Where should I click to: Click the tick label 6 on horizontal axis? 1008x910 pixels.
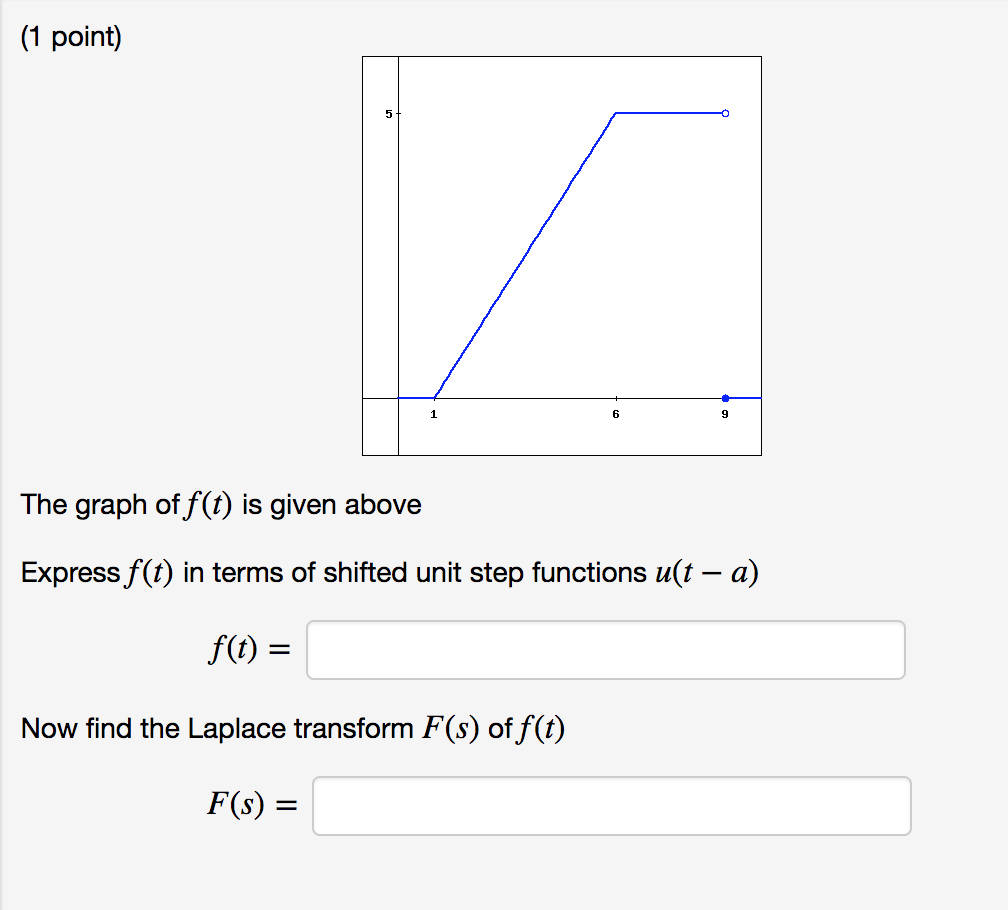coord(616,415)
